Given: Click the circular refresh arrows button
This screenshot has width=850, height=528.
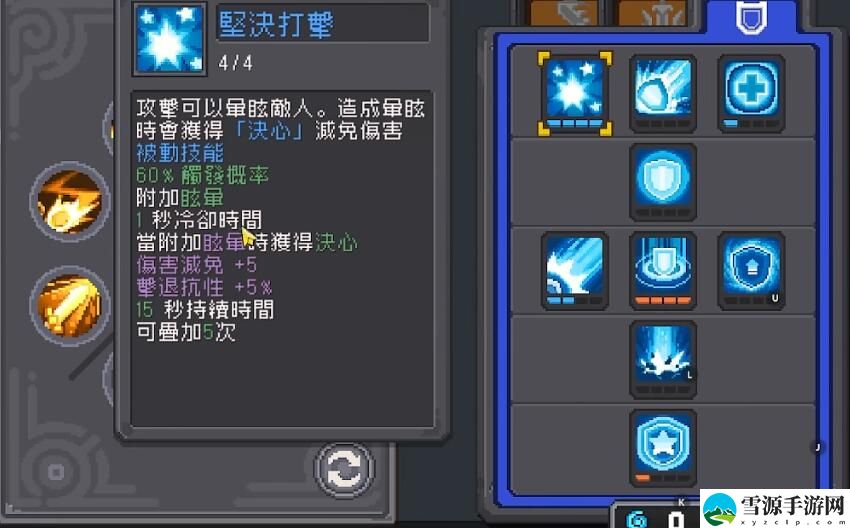Looking at the screenshot, I should [344, 469].
